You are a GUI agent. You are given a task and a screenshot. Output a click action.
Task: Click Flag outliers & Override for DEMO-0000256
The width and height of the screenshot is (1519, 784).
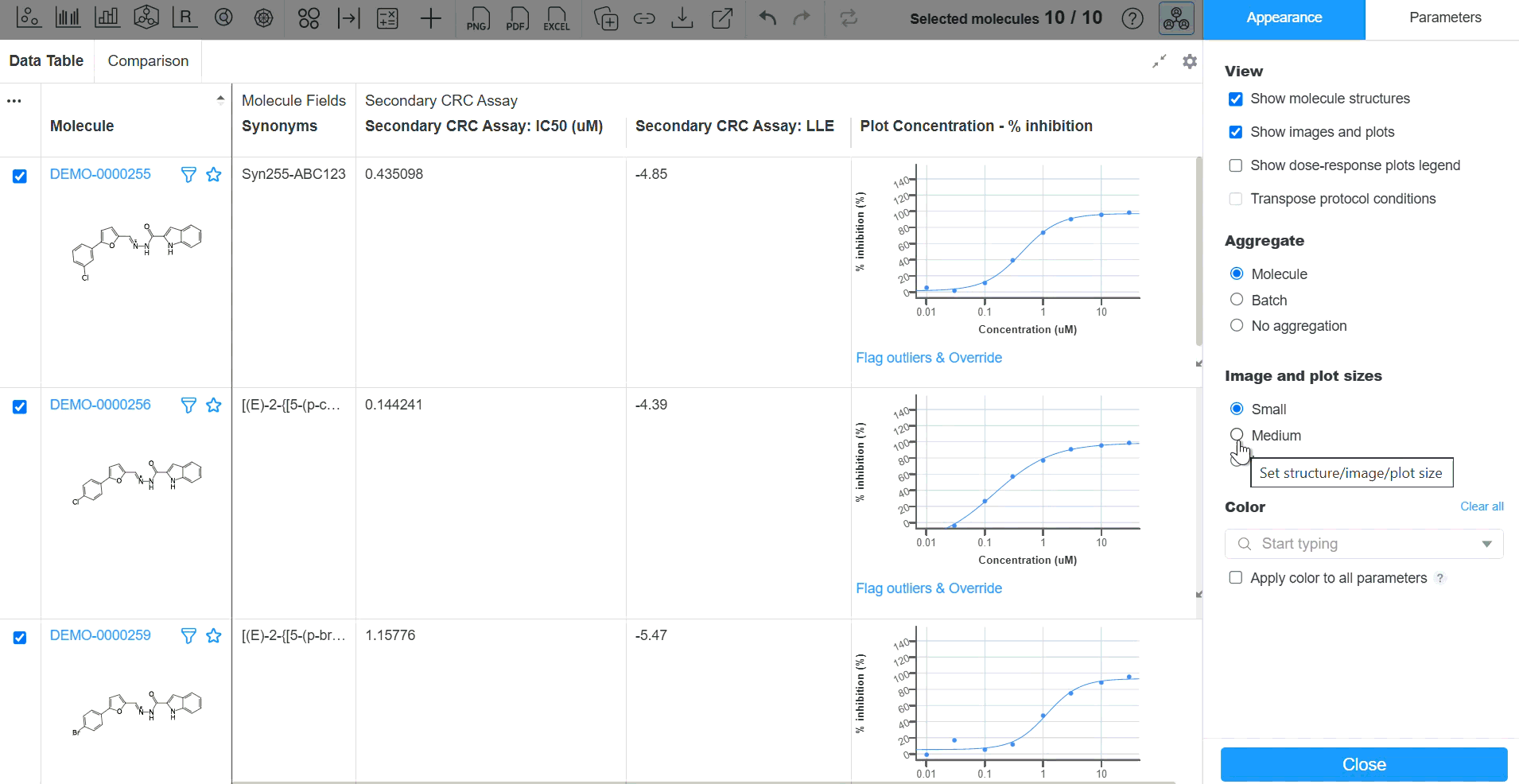pos(929,588)
